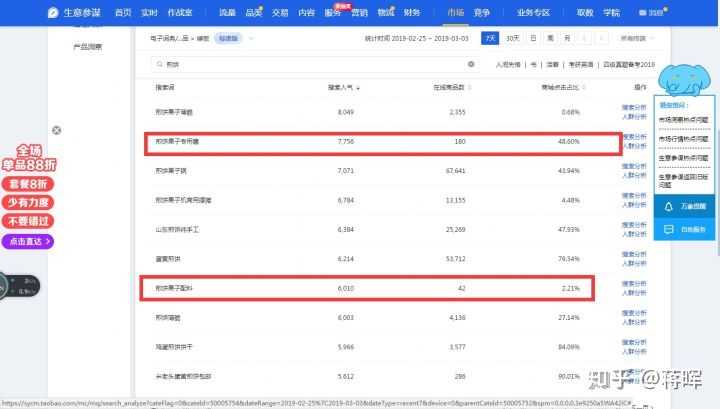Click 搜索分析 link in 煎饼果子专用酱 row

[x=635, y=139]
